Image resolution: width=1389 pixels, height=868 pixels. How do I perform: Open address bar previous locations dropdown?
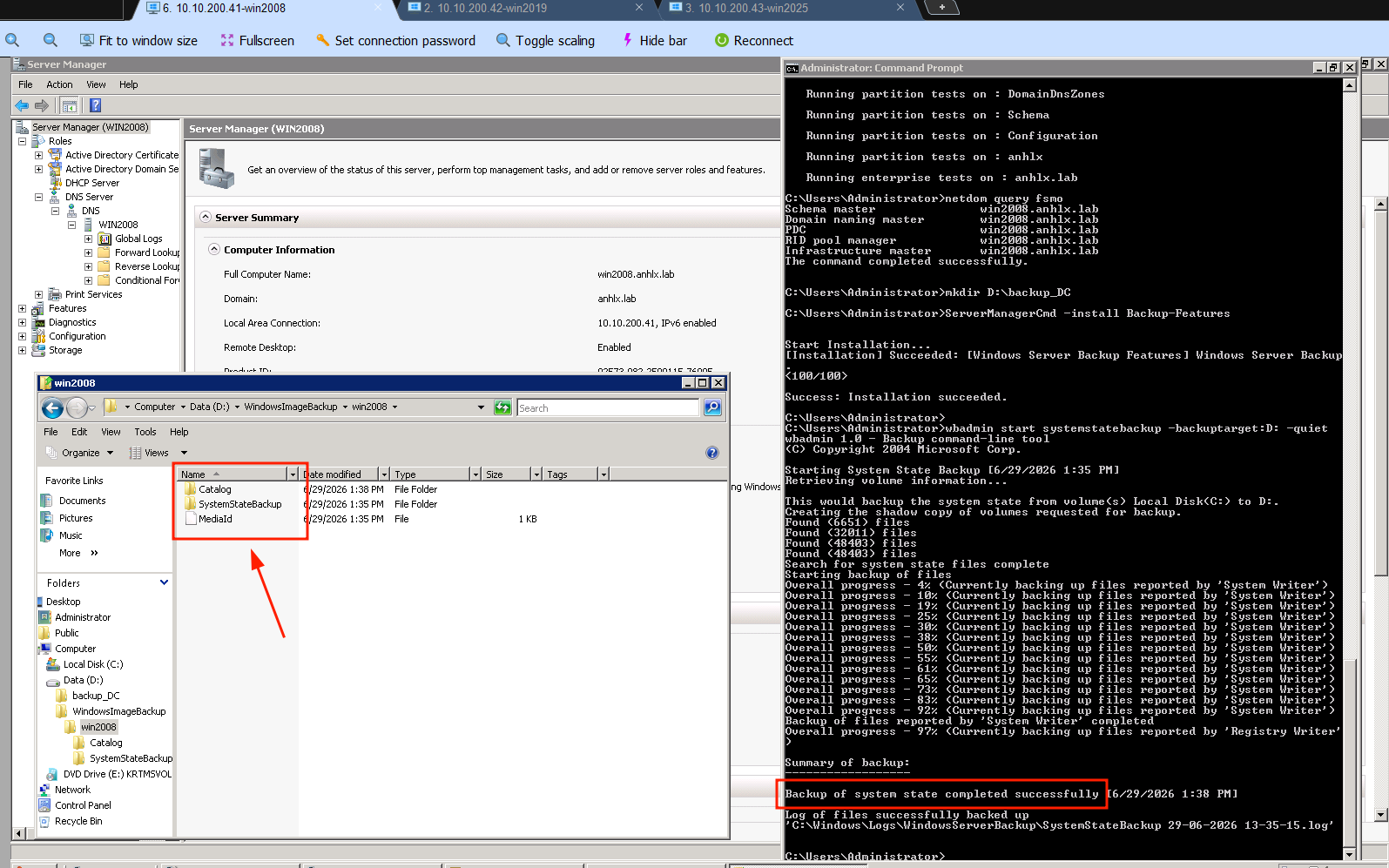481,407
